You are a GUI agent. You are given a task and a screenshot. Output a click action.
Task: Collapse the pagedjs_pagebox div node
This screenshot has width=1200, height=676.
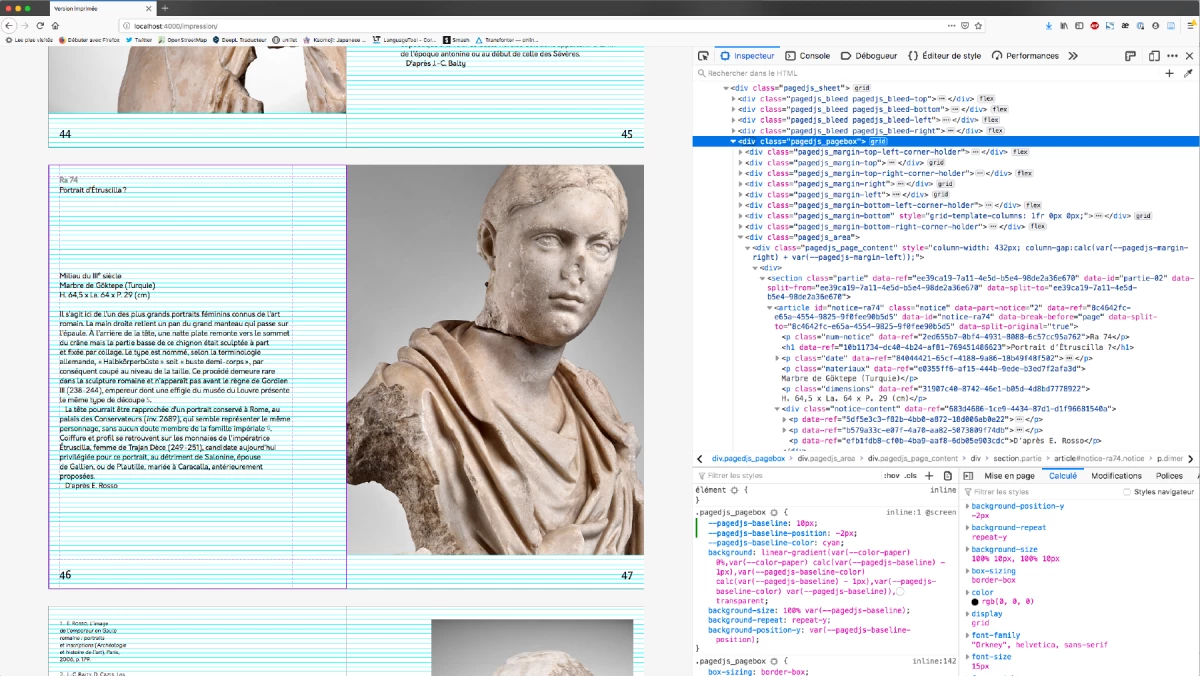coord(734,142)
